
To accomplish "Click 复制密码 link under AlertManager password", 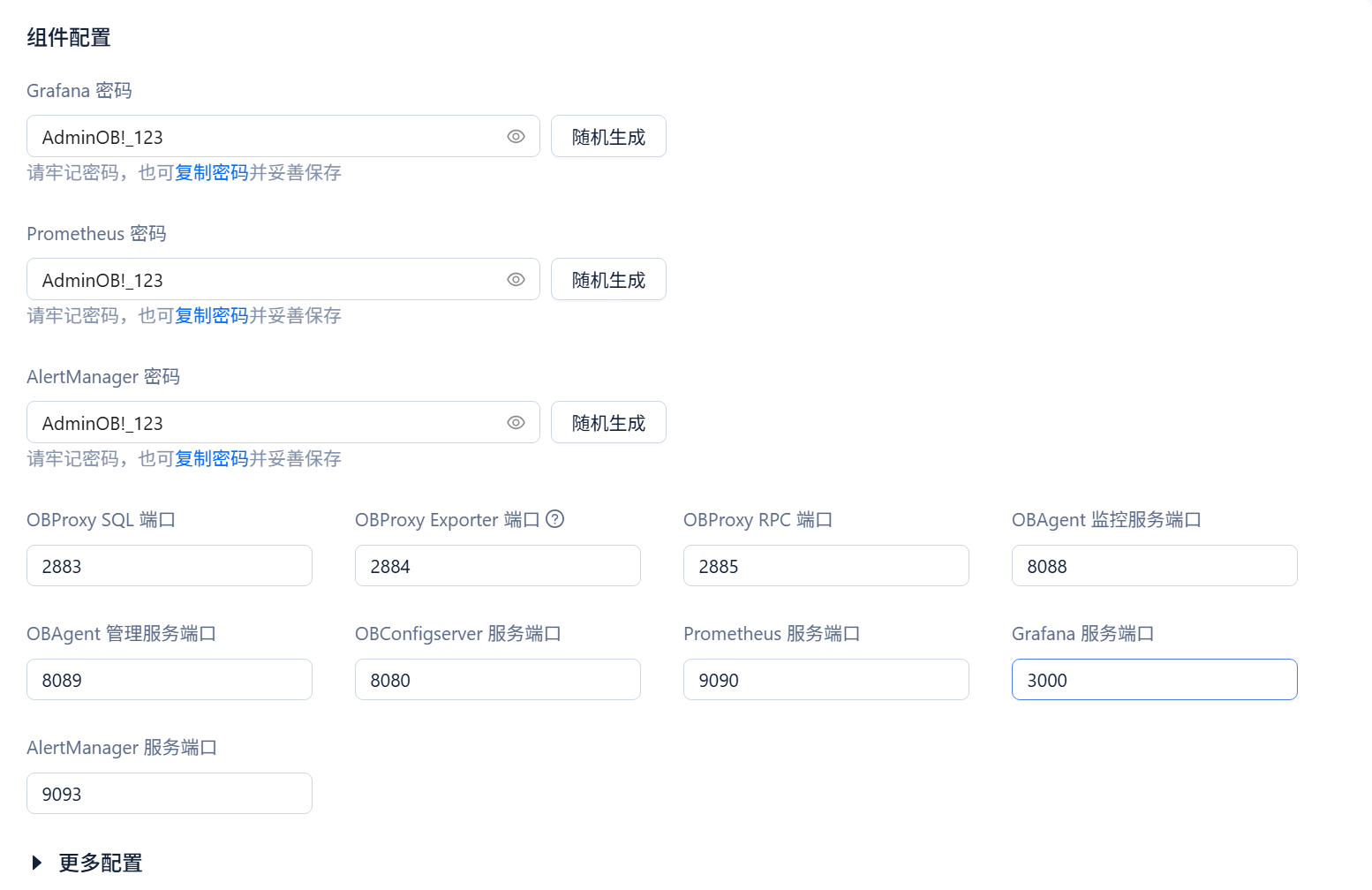I will click(211, 459).
